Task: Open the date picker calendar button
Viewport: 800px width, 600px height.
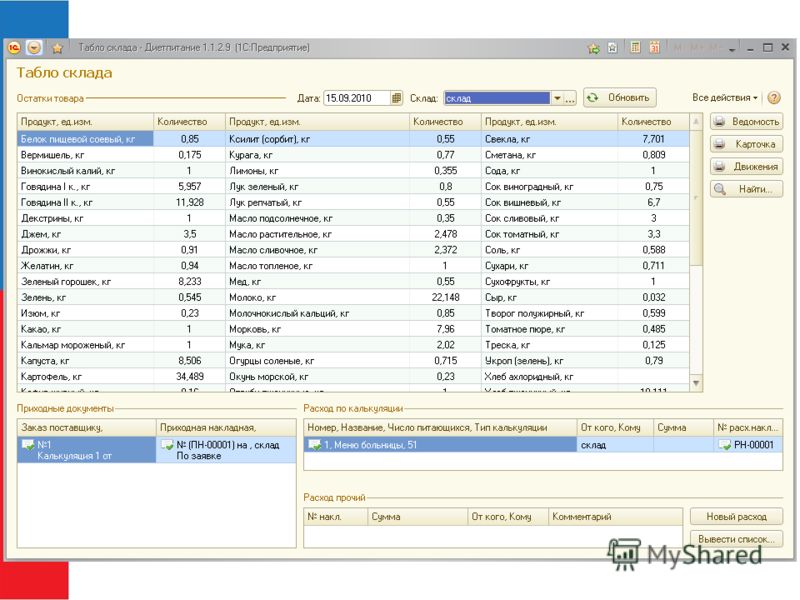Action: tap(396, 98)
